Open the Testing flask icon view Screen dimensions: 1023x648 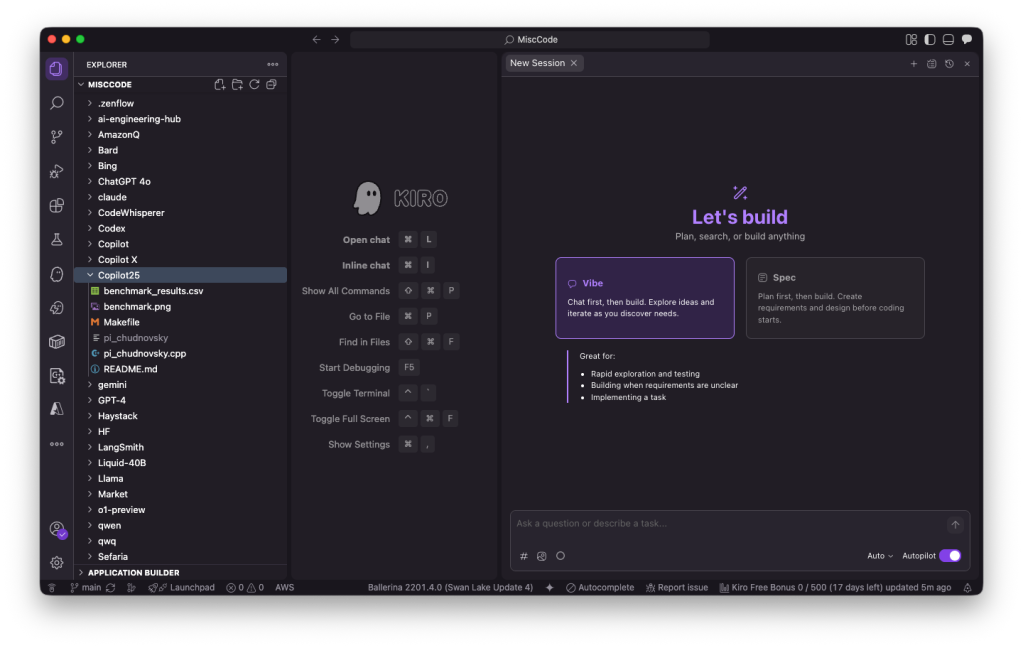[57, 239]
